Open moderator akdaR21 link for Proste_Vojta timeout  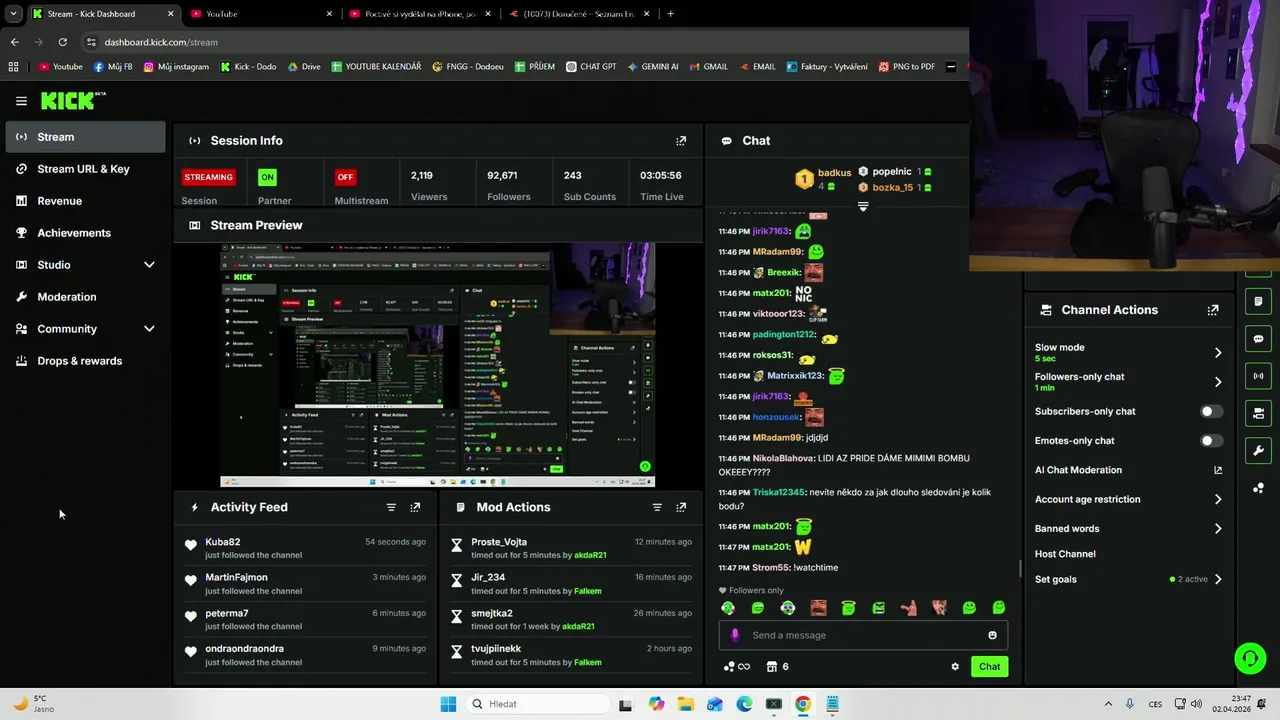point(590,555)
